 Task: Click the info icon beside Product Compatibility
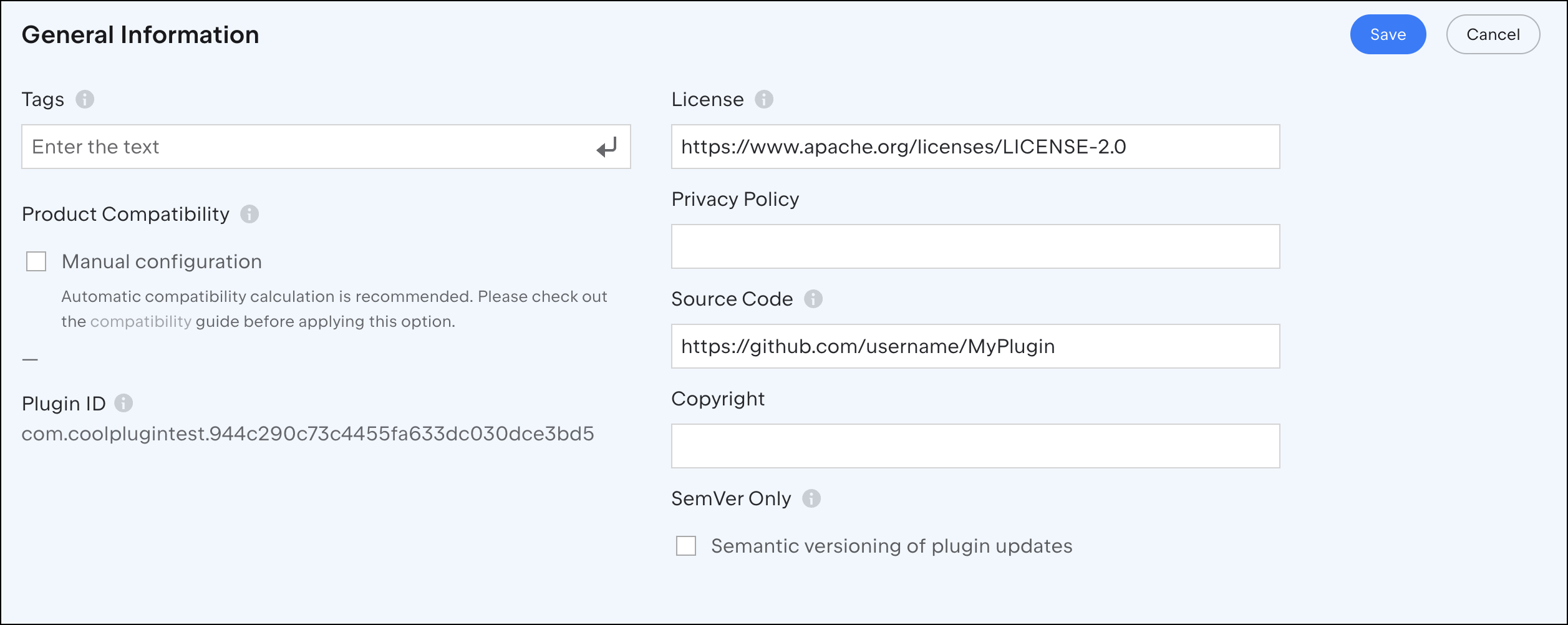pyautogui.click(x=249, y=214)
